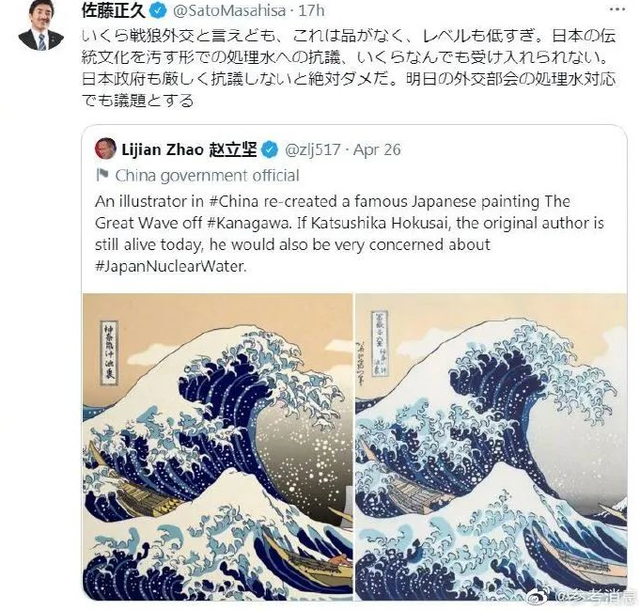Click the Japanese tweet text by 佐藤正久
The height and width of the screenshot is (610, 640).
[349, 68]
